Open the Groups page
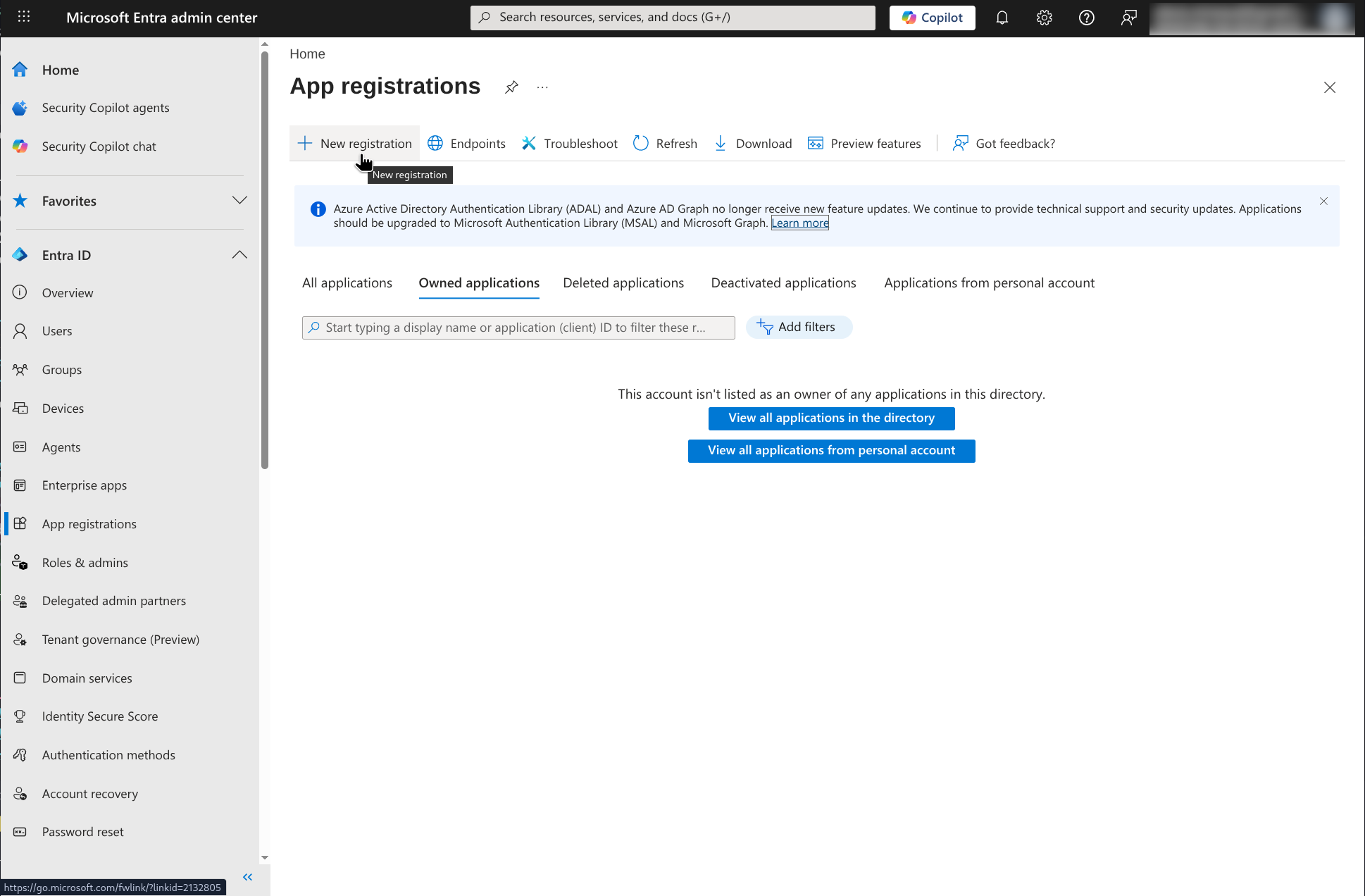The height and width of the screenshot is (896, 1365). tap(62, 370)
